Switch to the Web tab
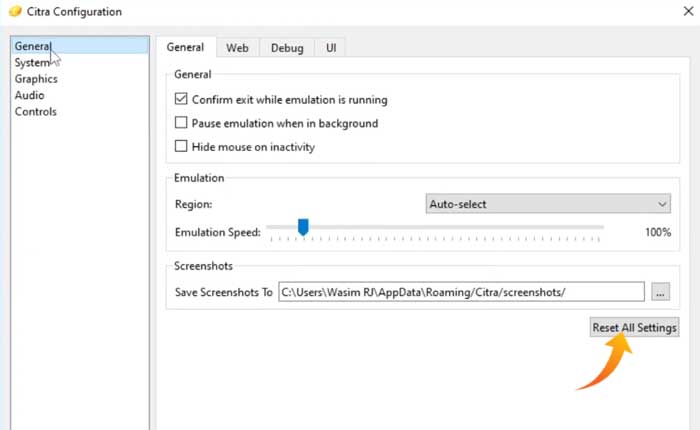Viewport: 700px width, 430px height. [x=237, y=48]
